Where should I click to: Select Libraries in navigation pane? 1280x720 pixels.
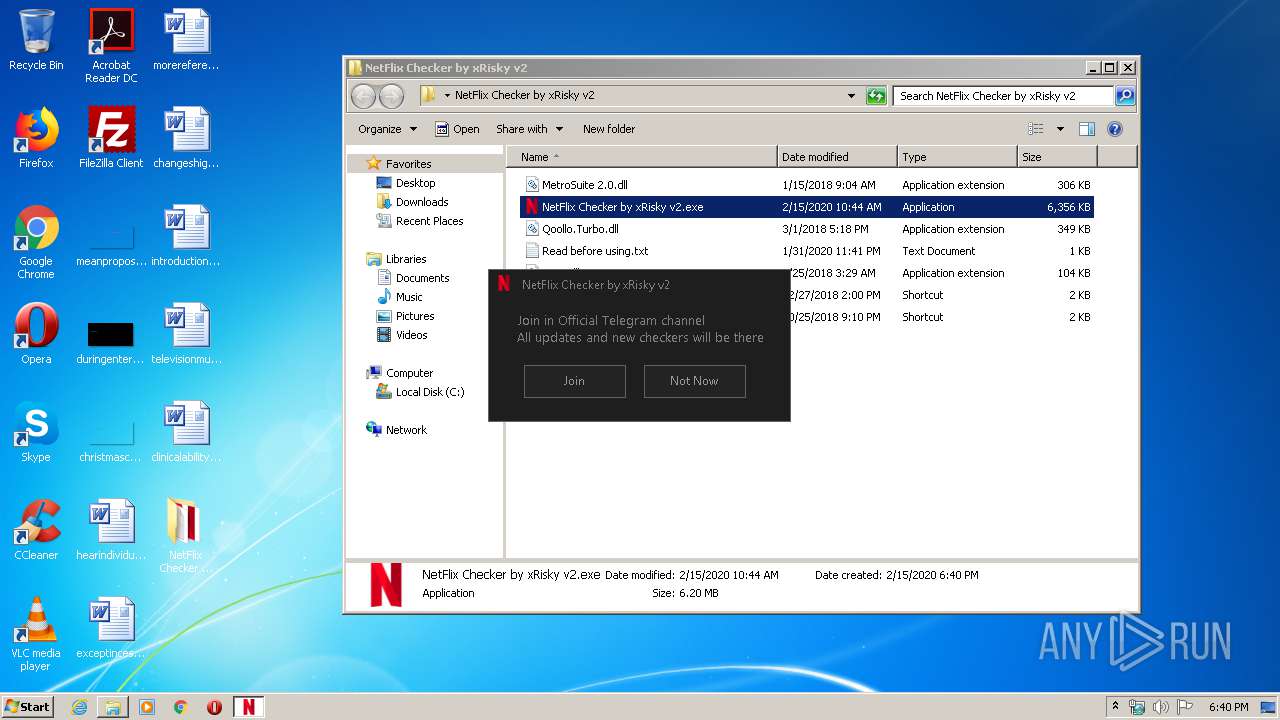pos(396,259)
